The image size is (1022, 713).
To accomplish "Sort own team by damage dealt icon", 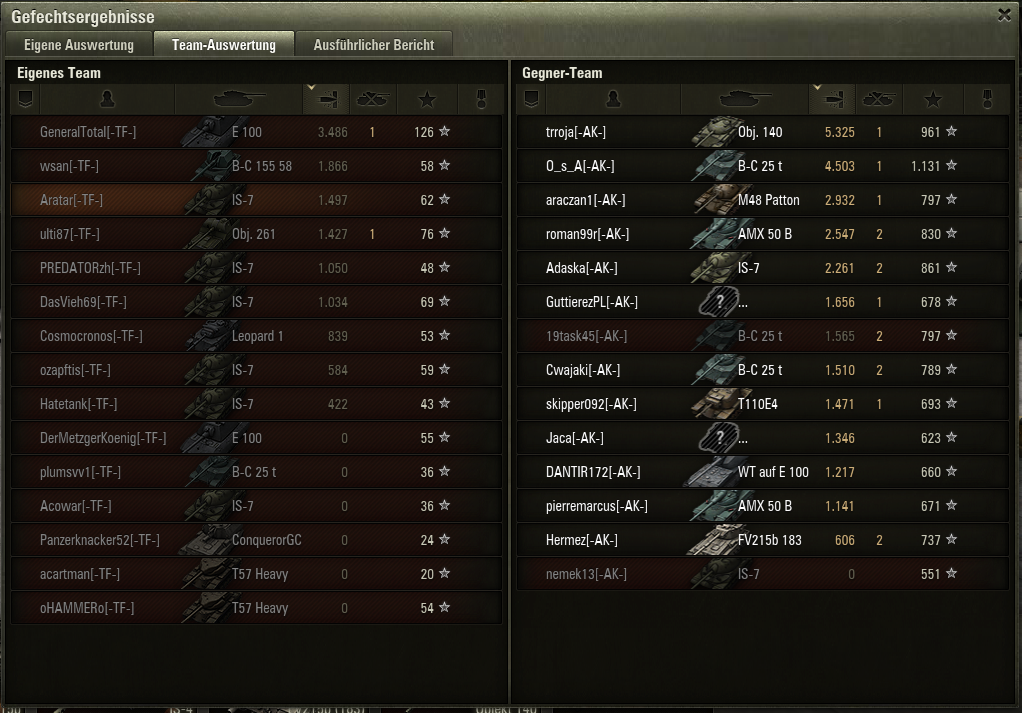I will [327, 99].
